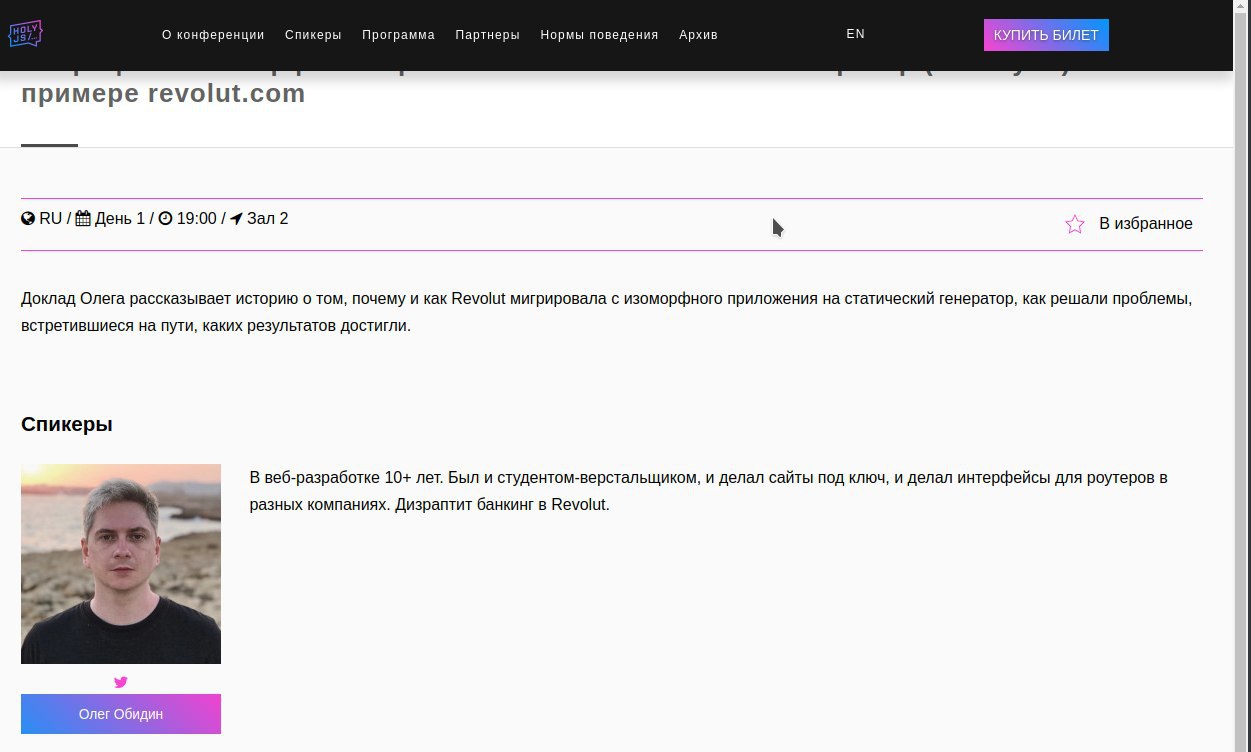Click the Олег Обидин speaker button
1251x752 pixels.
[x=121, y=714]
